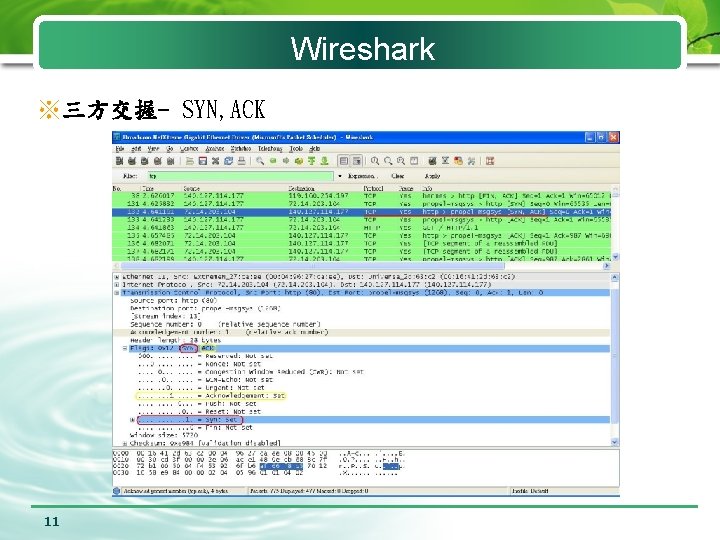The image size is (720, 540).
Task: Click the Expression button beside filter
Action: coord(362,176)
